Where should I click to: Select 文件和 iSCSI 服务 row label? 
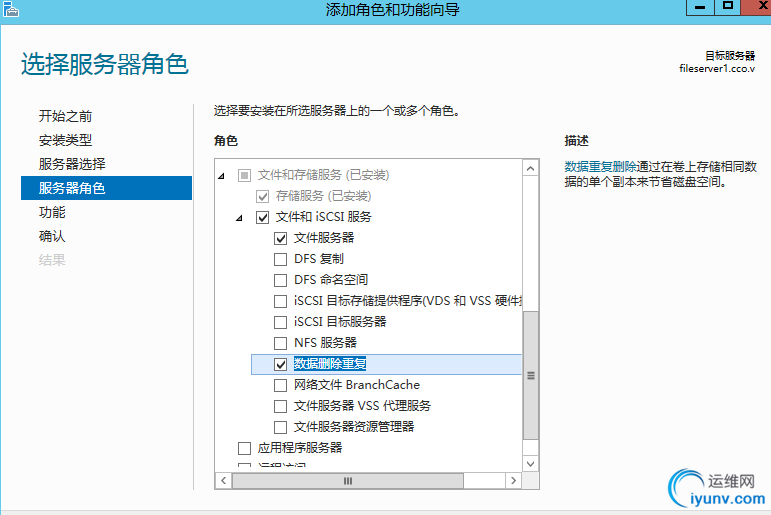(x=324, y=217)
